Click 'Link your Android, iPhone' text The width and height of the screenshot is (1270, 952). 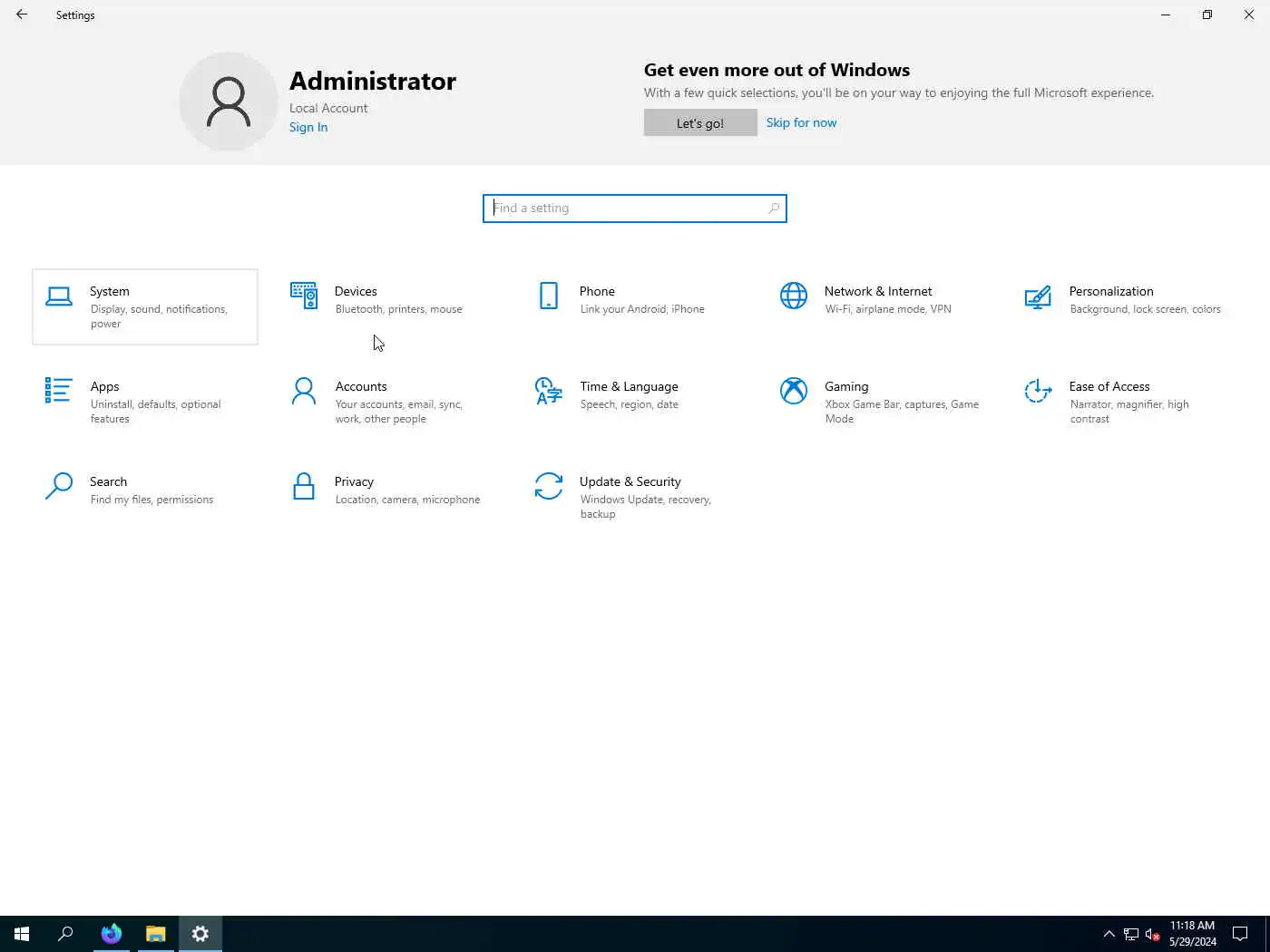point(642,309)
